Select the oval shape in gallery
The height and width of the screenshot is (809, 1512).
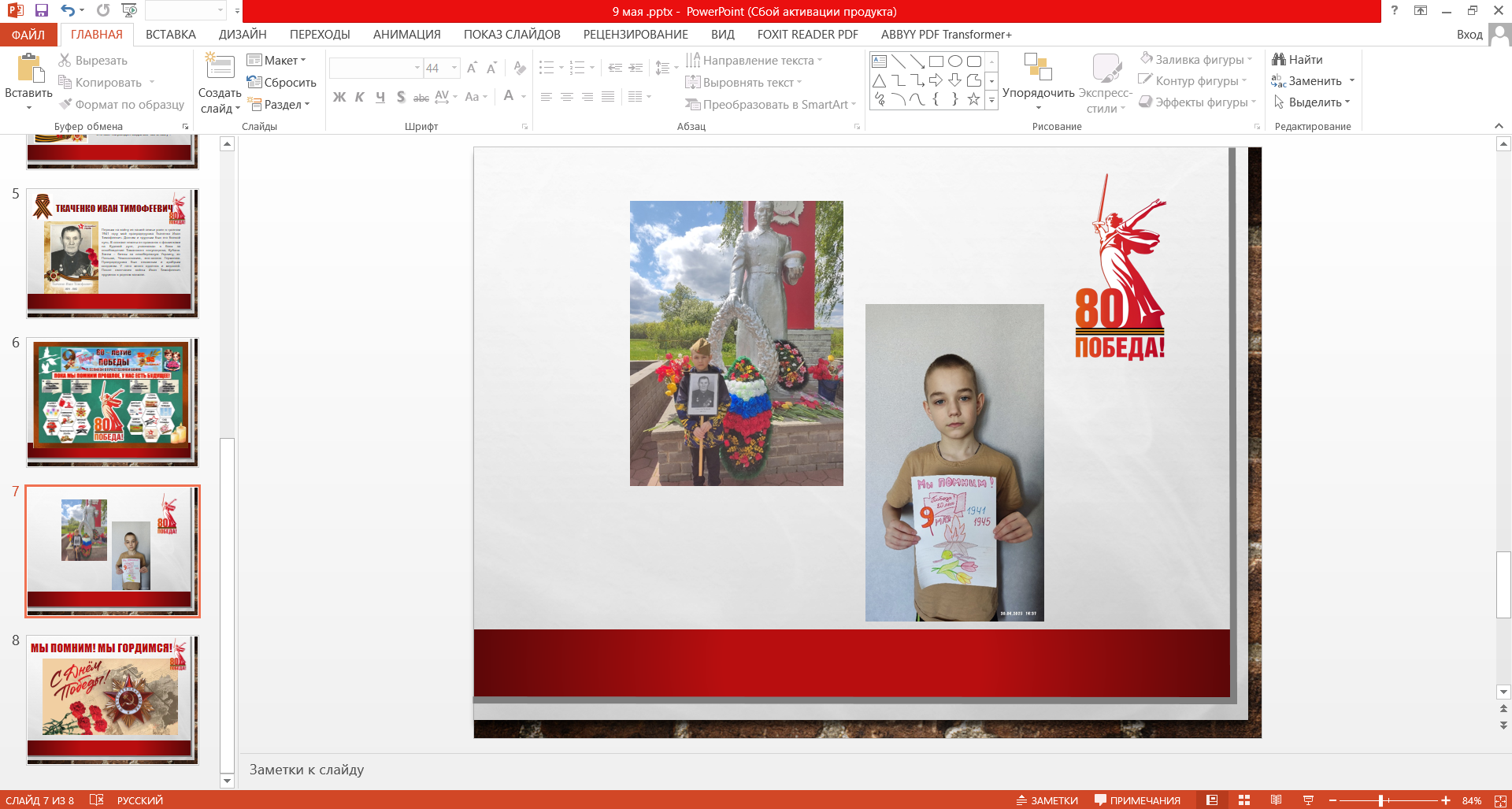click(x=955, y=61)
